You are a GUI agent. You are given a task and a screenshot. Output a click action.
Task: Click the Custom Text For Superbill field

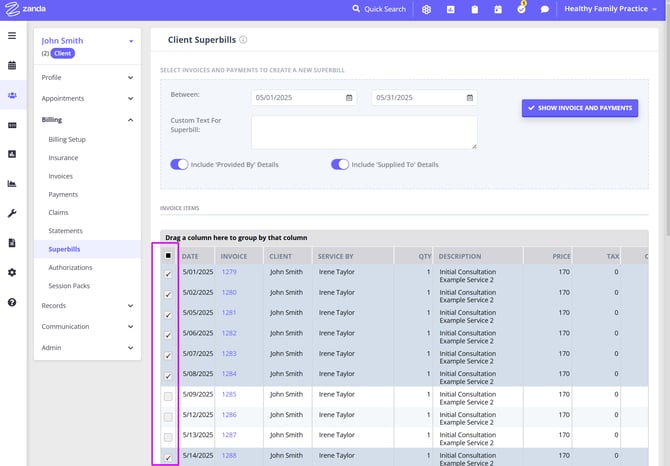pyautogui.click(x=363, y=132)
